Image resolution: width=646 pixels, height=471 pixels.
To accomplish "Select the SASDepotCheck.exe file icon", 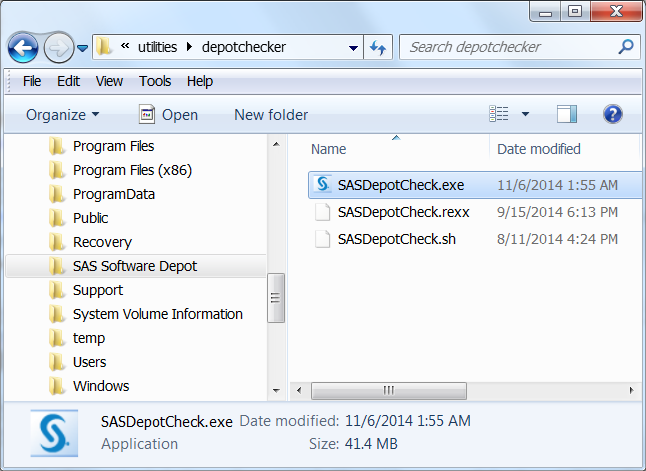I will click(322, 185).
